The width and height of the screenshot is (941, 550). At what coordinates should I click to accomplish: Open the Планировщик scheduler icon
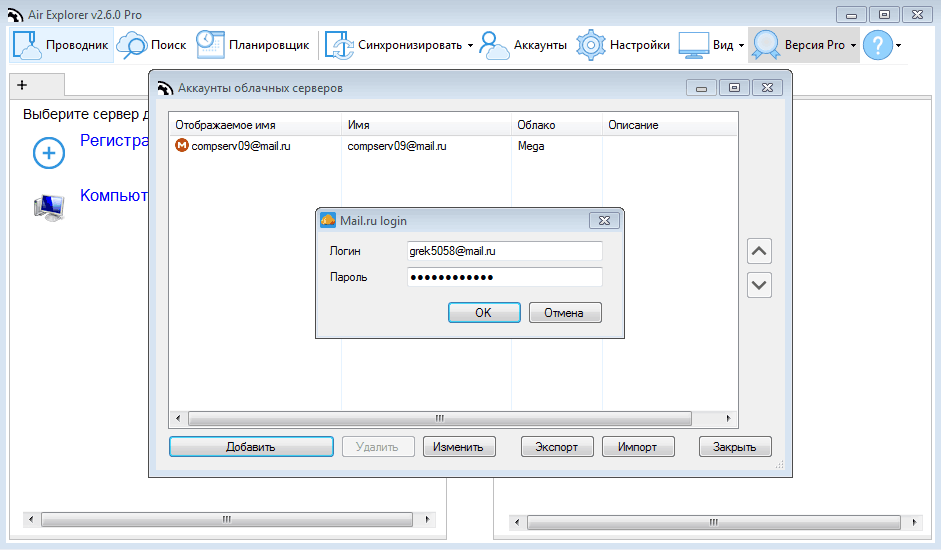pyautogui.click(x=210, y=45)
